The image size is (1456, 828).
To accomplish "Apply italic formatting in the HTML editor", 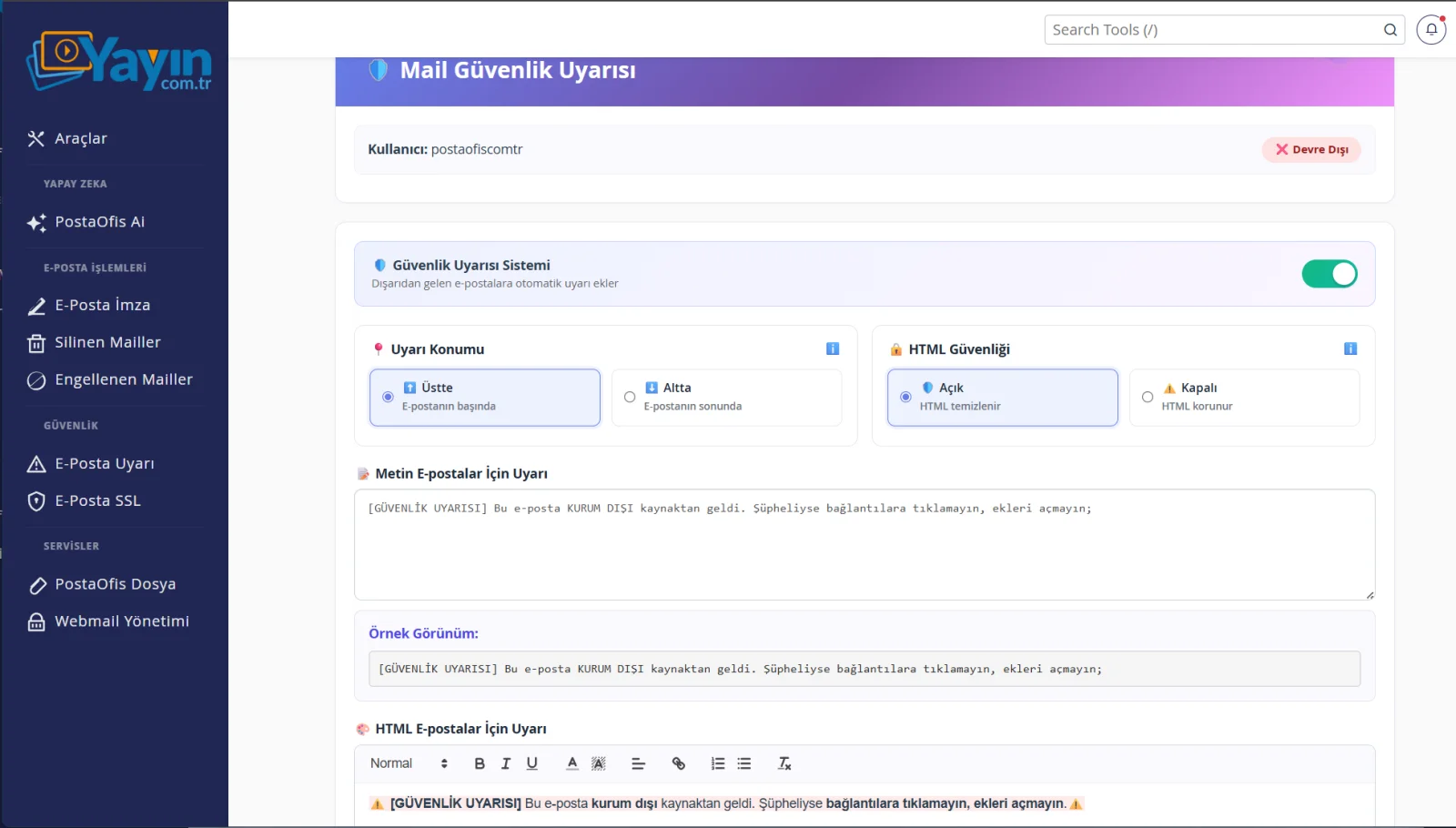I will tap(506, 763).
